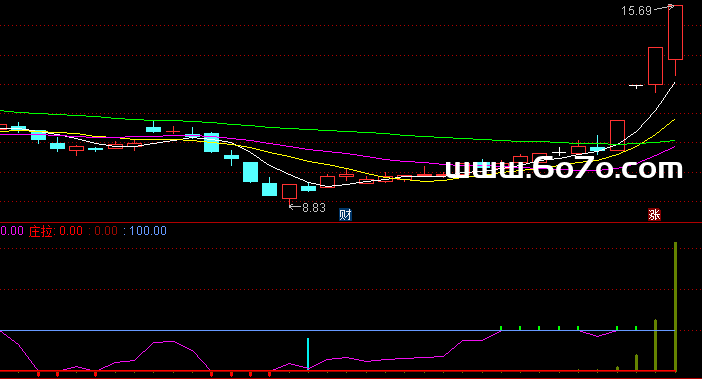Click the magenta 0.00 indicator value

coord(12,231)
